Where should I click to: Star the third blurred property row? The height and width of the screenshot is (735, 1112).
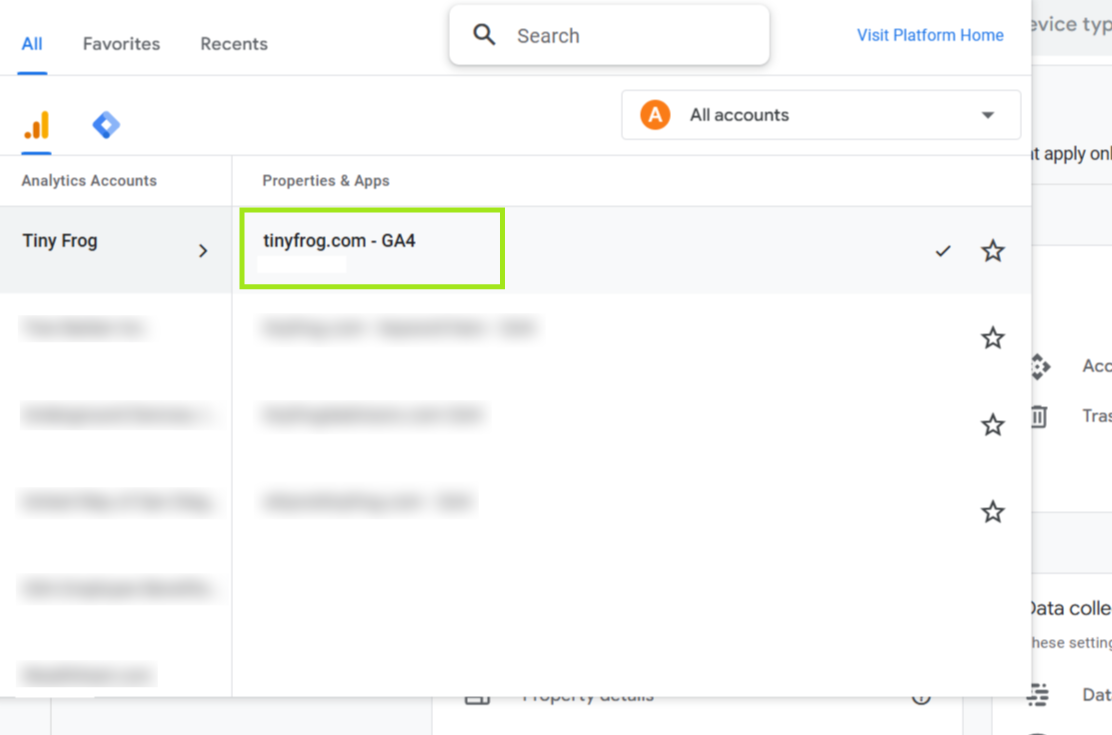coord(992,425)
